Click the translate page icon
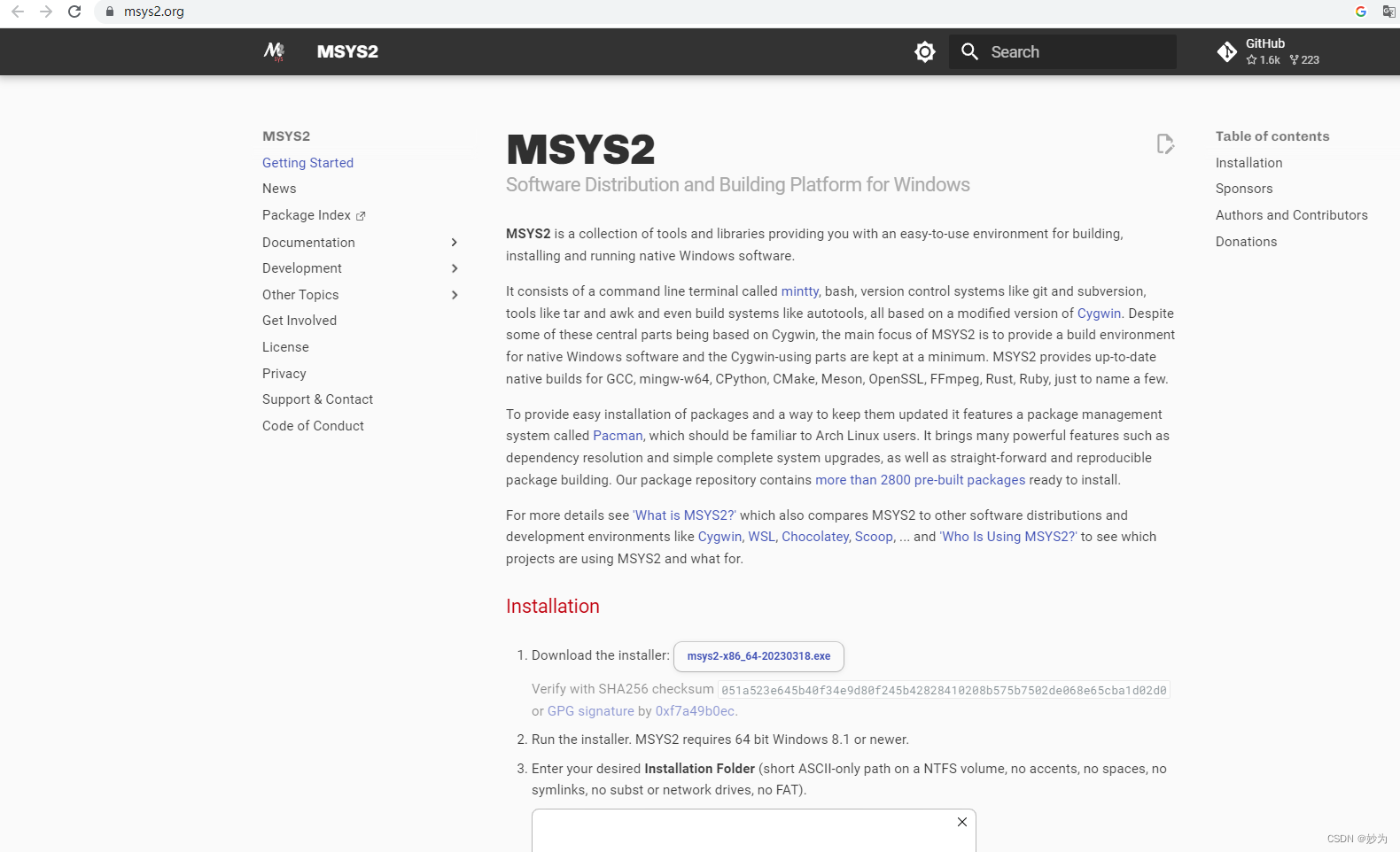This screenshot has width=1400, height=852. [1388, 12]
